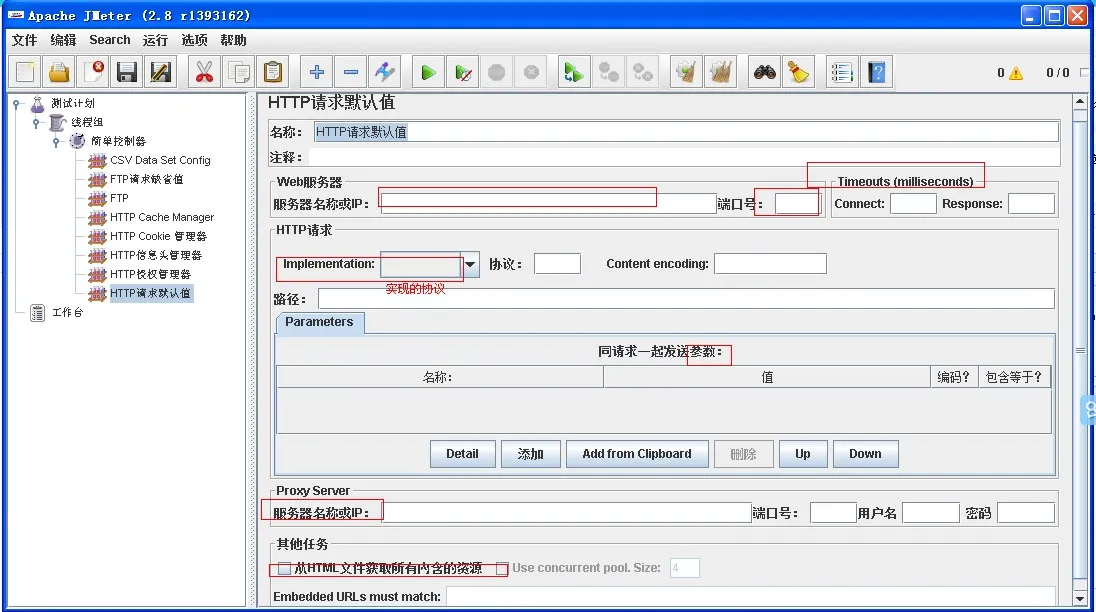Viewport: 1096px width, 612px height.
Task: Click the Response timeout field
Action: 1031,204
